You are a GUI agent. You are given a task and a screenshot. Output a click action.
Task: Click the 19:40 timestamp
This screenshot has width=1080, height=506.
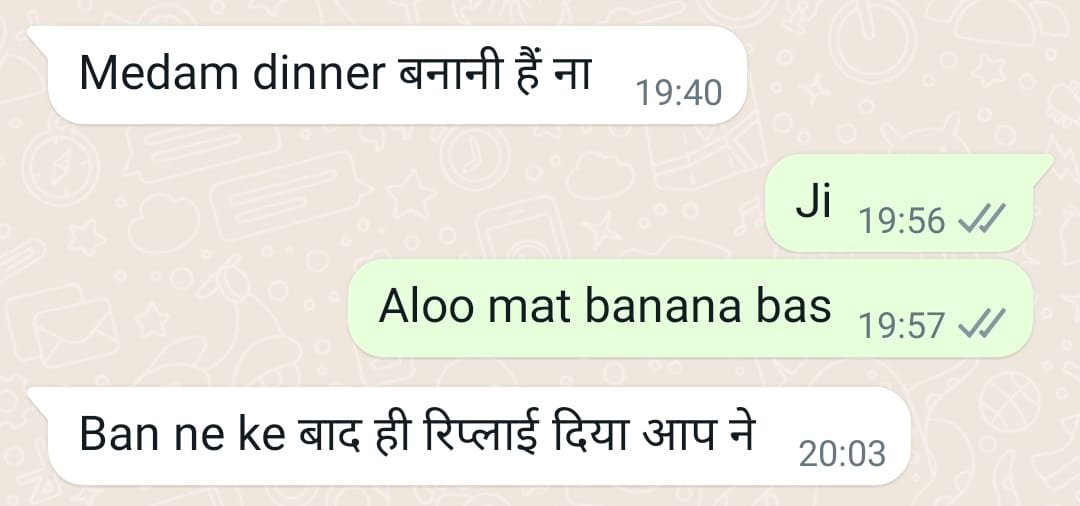[678, 93]
